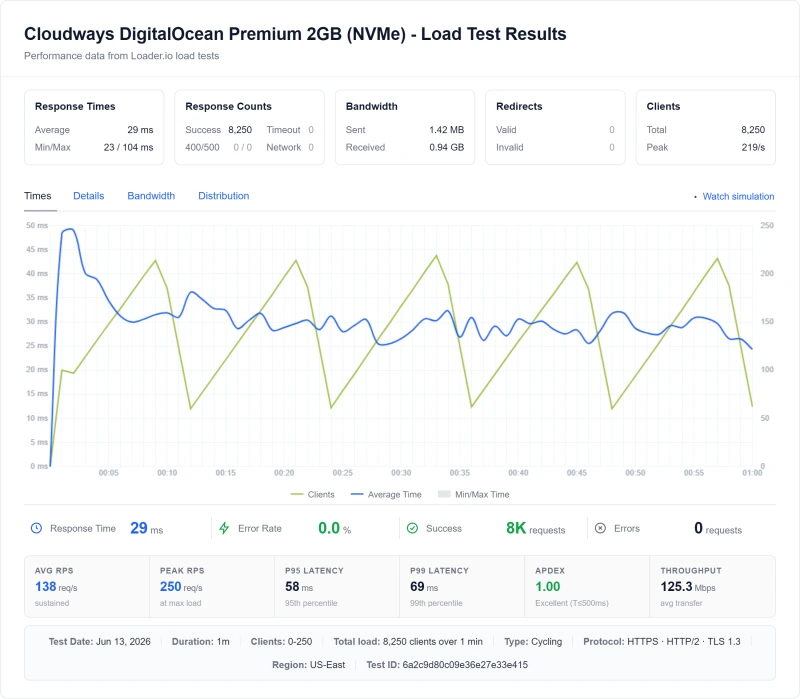Toggle the Clients legend entry
The width and height of the screenshot is (800, 699).
tap(312, 494)
